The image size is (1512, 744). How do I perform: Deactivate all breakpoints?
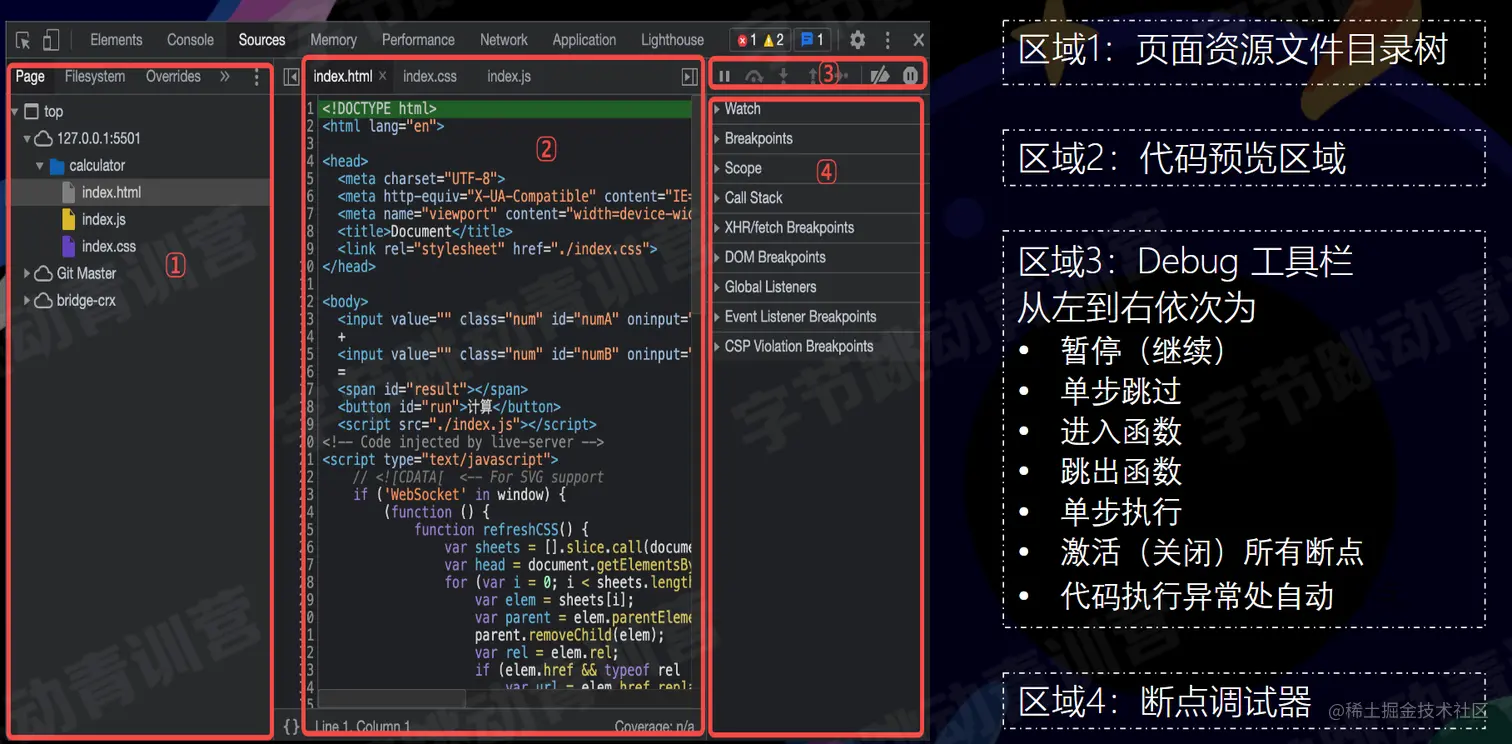point(879,75)
